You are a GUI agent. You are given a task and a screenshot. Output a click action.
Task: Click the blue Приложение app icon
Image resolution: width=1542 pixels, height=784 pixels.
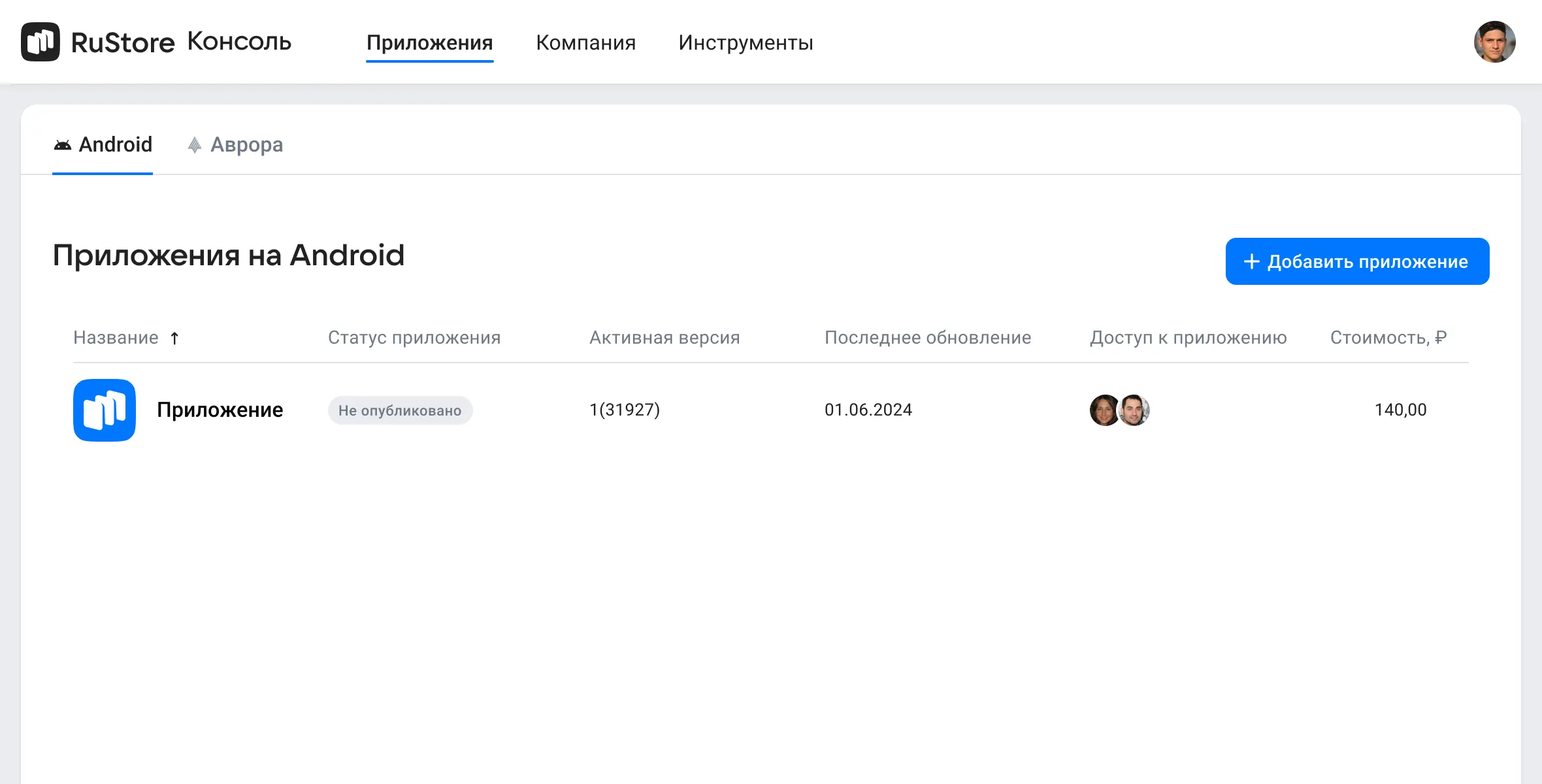click(105, 410)
